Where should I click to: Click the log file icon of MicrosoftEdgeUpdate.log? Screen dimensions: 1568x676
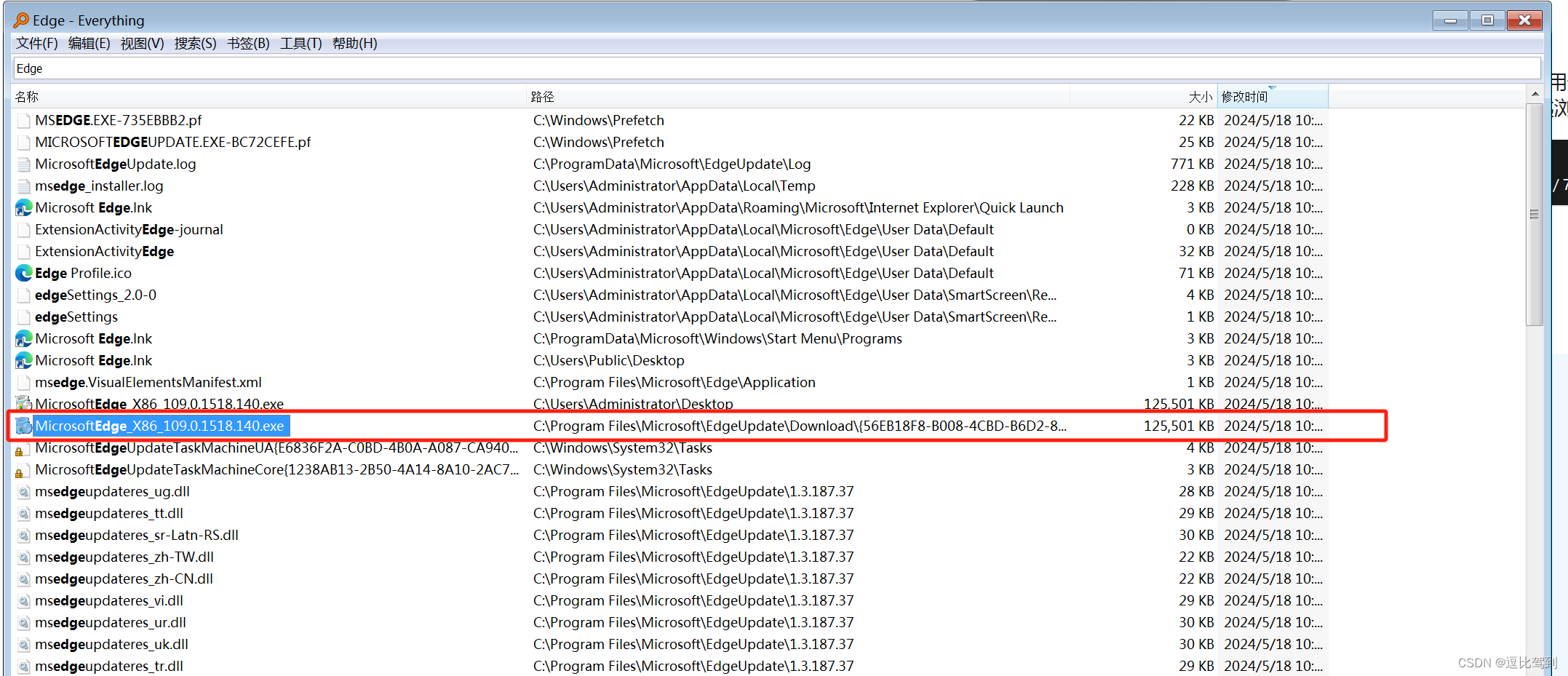(x=24, y=164)
